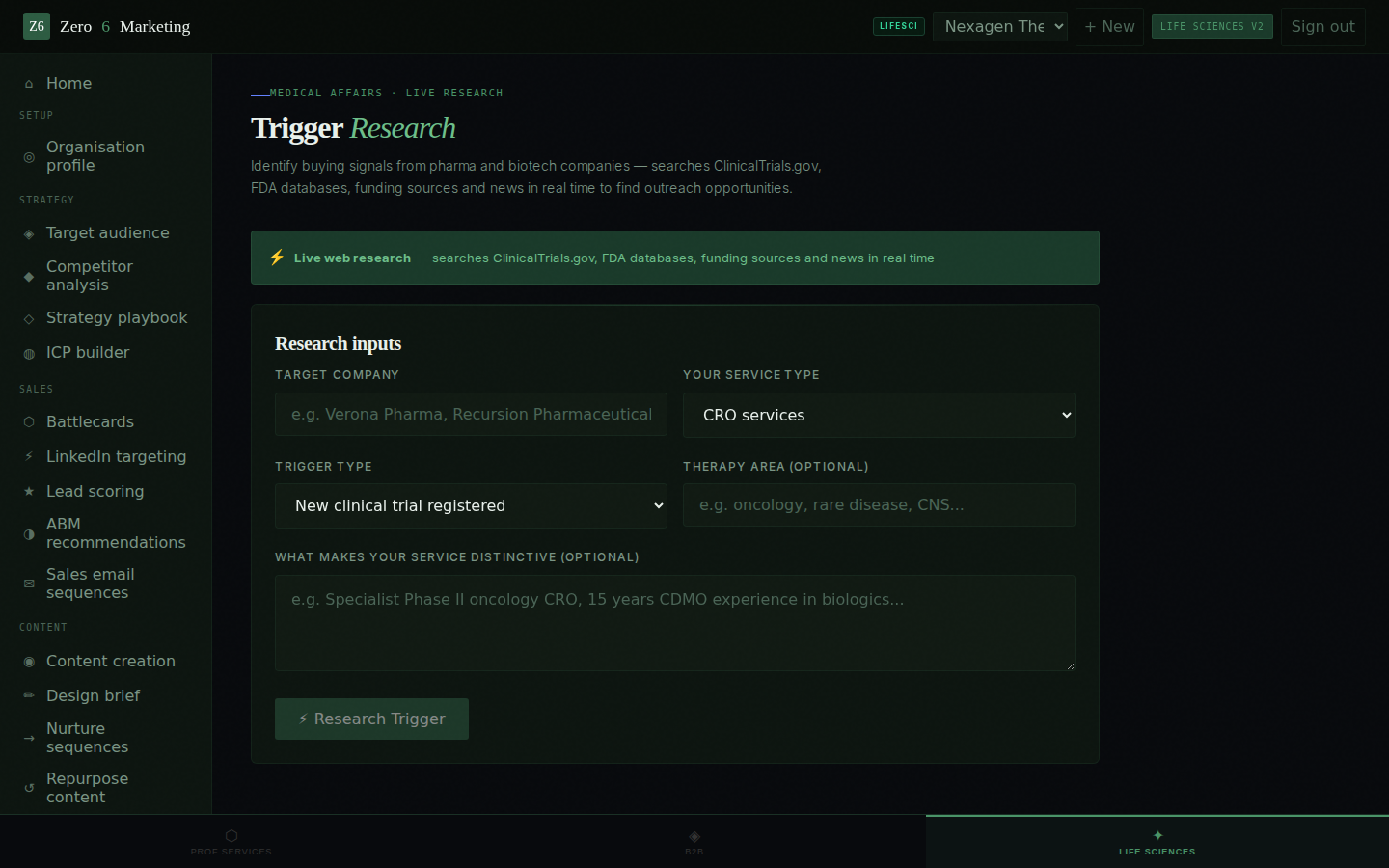Click the Sales email envelope icon
This screenshot has height=868, width=1389.
(29, 583)
